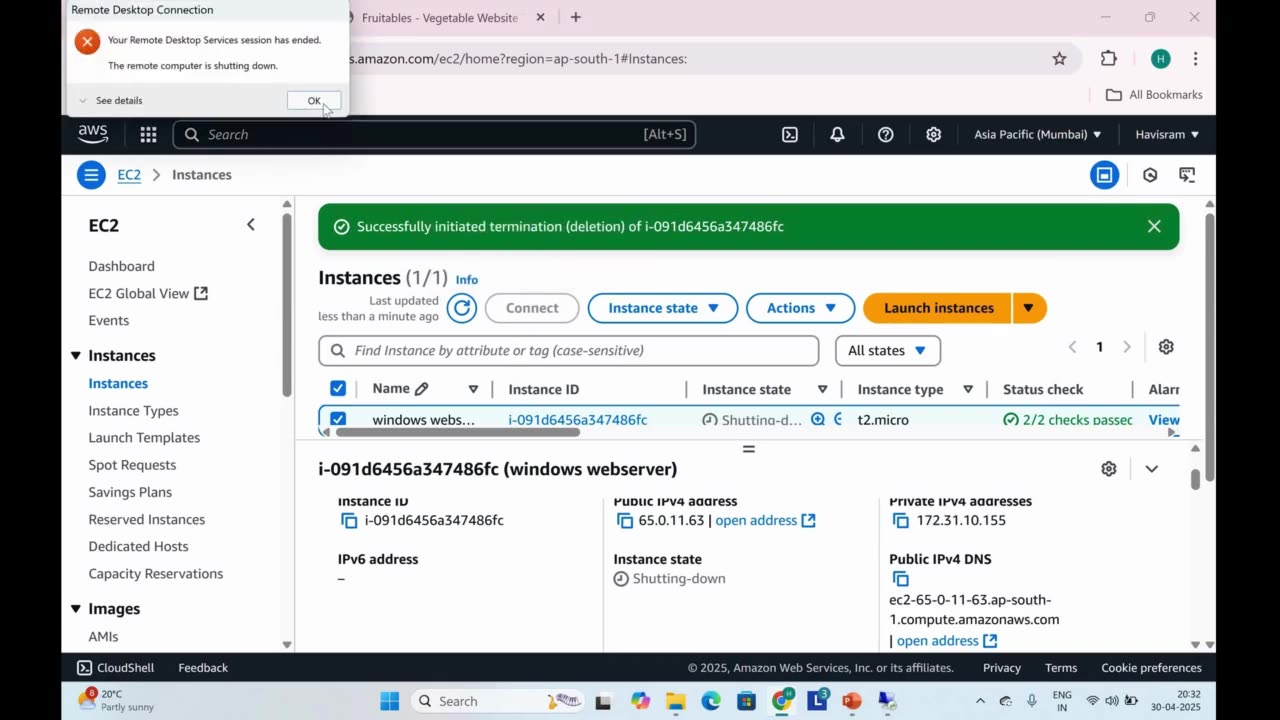Open Capacity Reservations in sidebar
The width and height of the screenshot is (1280, 720).
click(155, 573)
